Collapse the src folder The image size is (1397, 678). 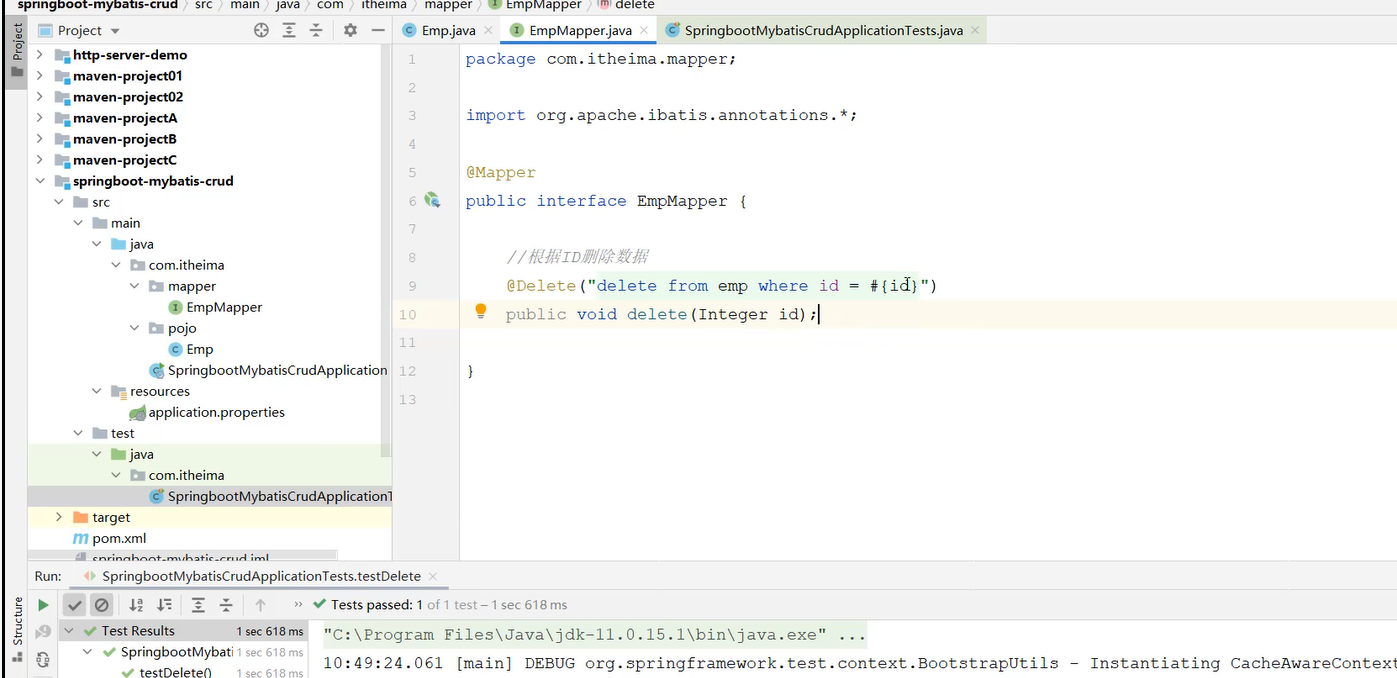coord(59,203)
